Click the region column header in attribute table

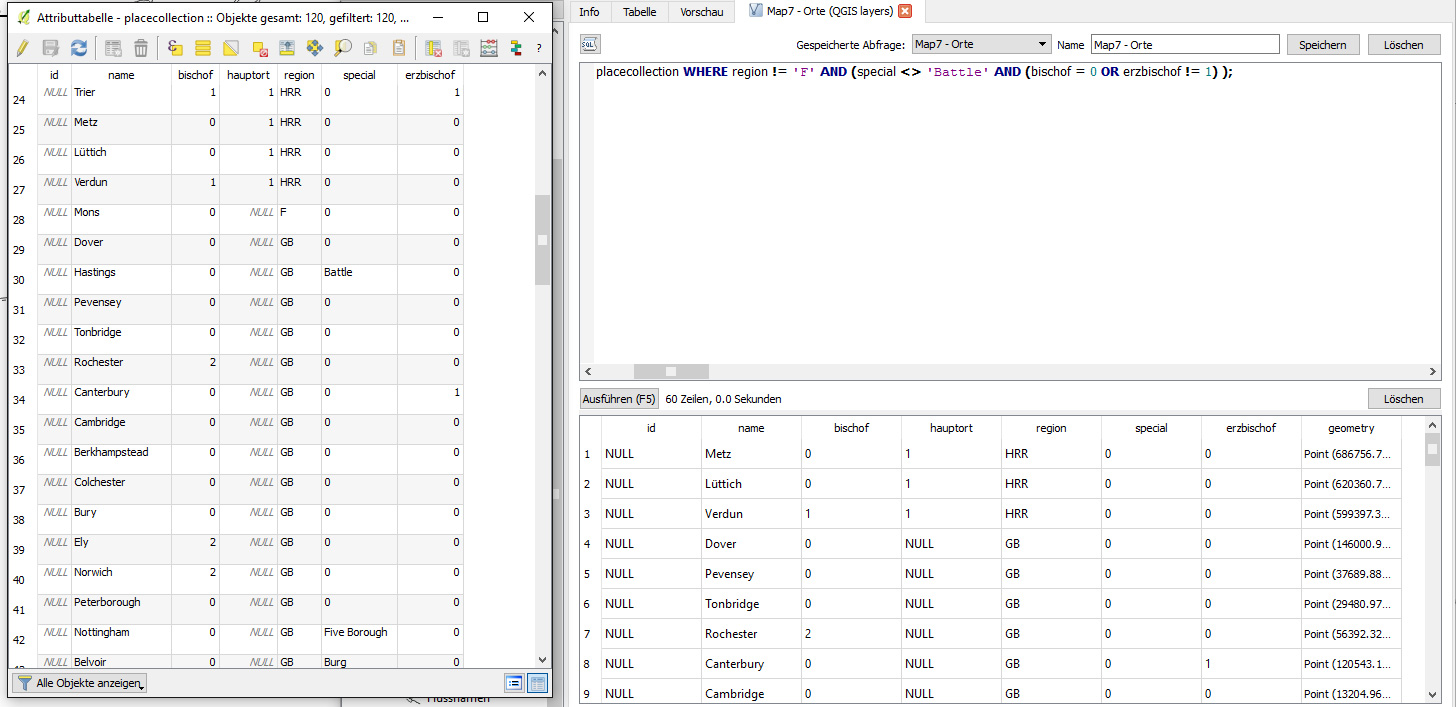298,75
